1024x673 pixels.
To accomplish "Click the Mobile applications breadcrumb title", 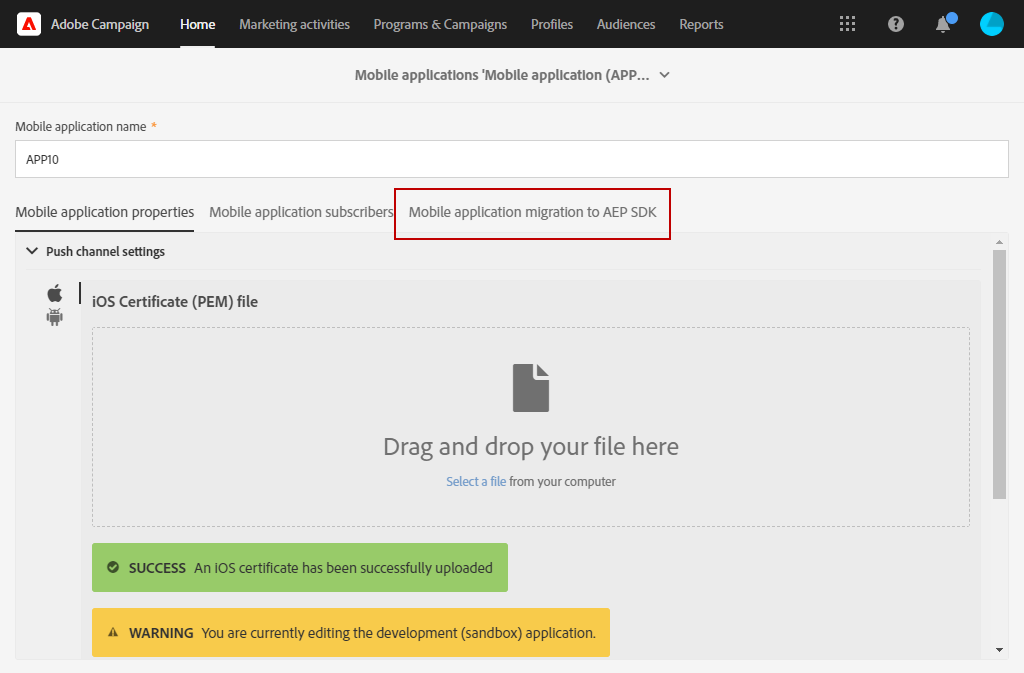I will (x=502, y=75).
